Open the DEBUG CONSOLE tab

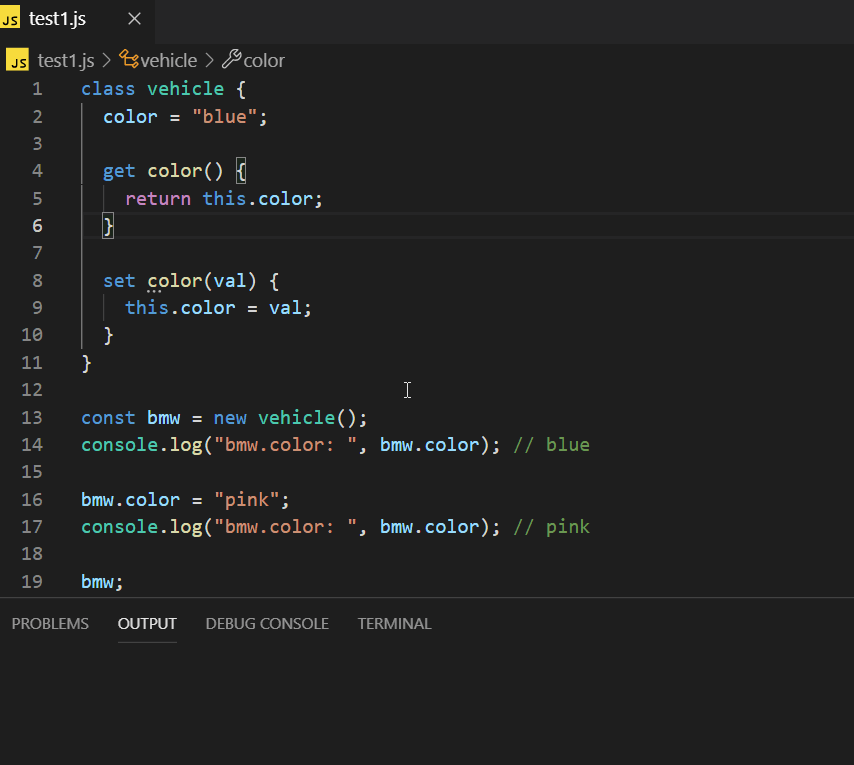coord(267,623)
